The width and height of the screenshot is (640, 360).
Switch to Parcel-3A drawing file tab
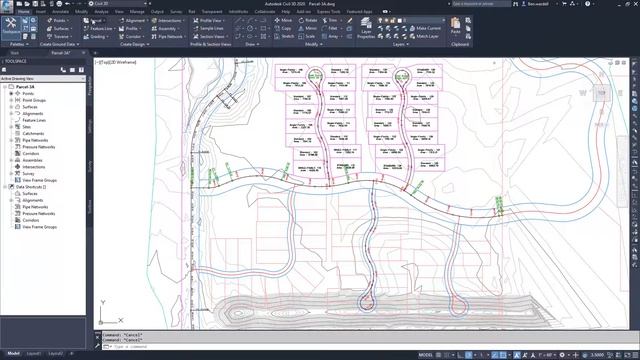click(x=60, y=53)
